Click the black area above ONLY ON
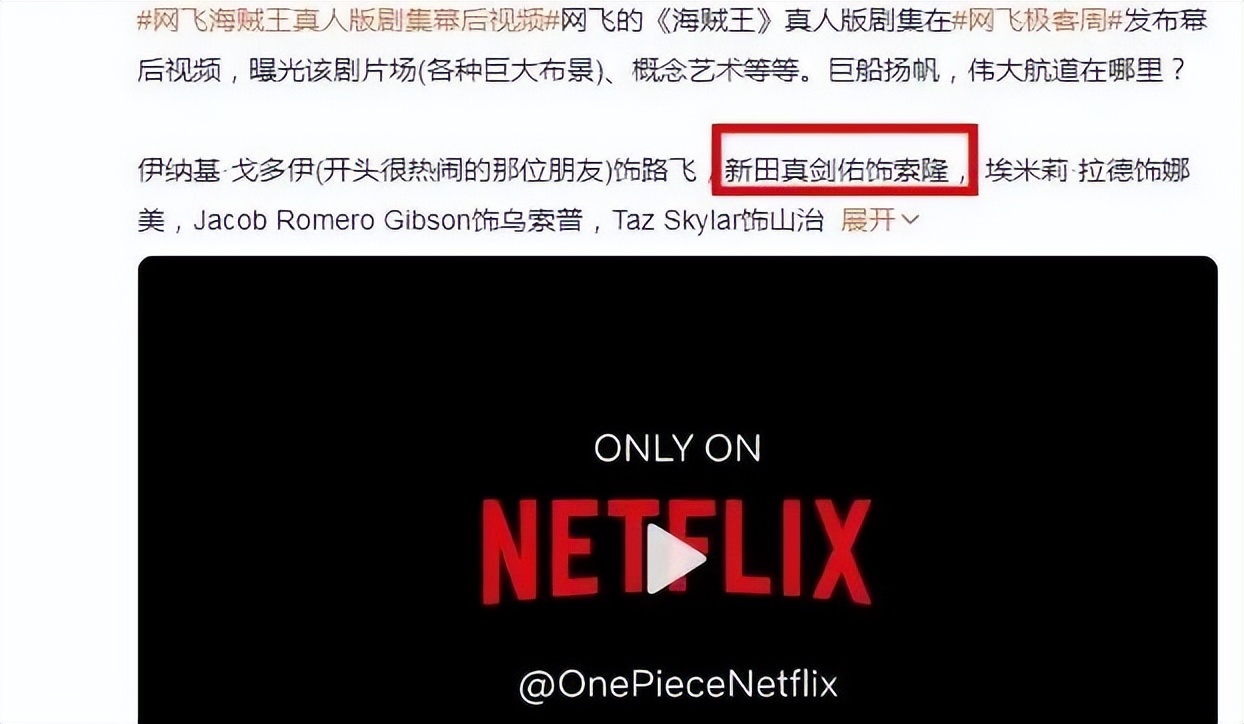 coord(677,340)
